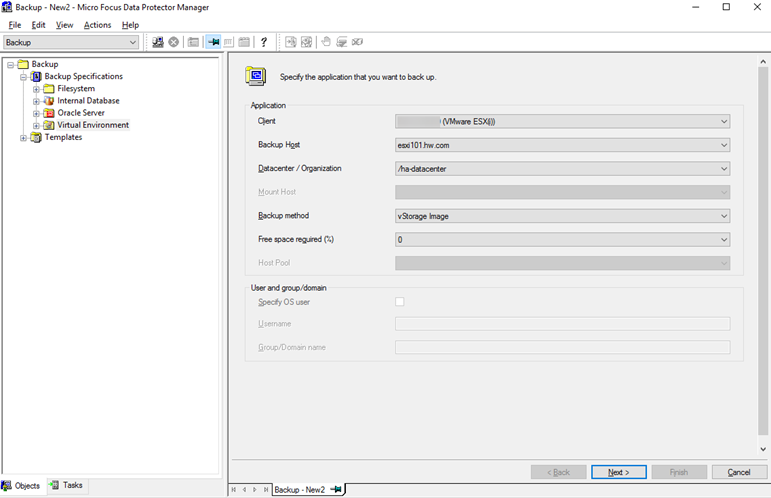Click the greyed gear-patterned toolbar icon
Screen dimensions: 771x498
click(306, 42)
